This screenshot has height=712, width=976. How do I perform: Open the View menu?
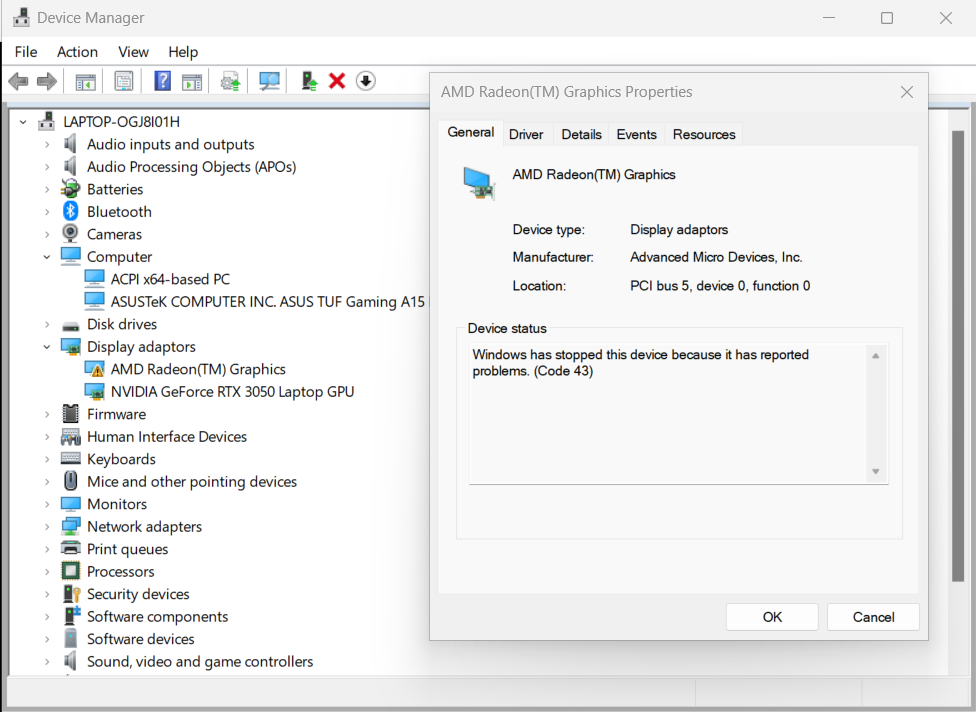pos(133,52)
